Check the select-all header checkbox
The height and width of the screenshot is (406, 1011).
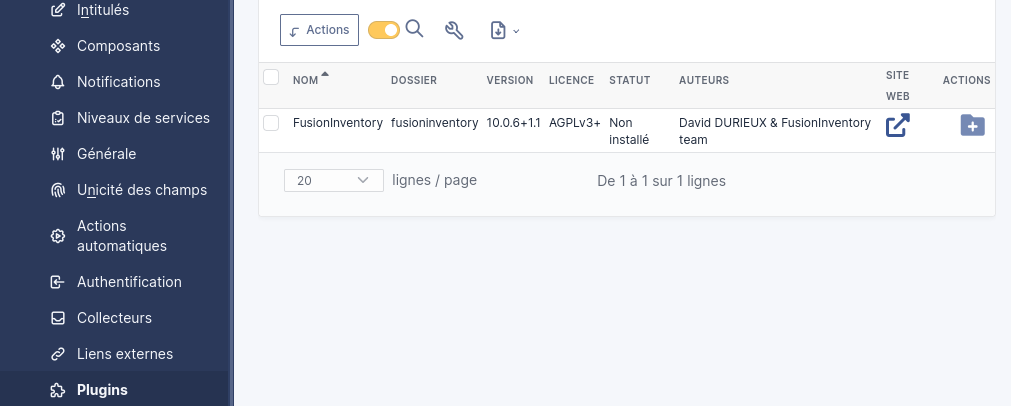(x=271, y=77)
